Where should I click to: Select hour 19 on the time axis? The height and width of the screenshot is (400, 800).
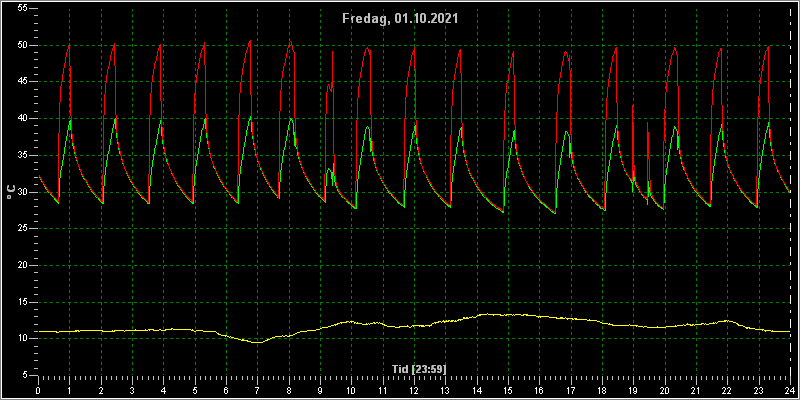pyautogui.click(x=633, y=391)
